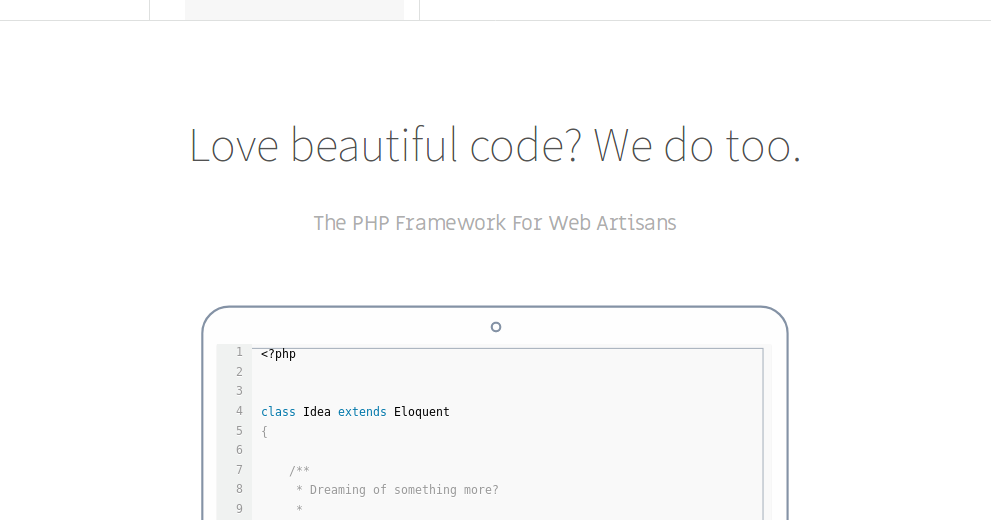The image size is (991, 520).
Task: Click line number 8 in the gutter
Action: pyautogui.click(x=239, y=489)
